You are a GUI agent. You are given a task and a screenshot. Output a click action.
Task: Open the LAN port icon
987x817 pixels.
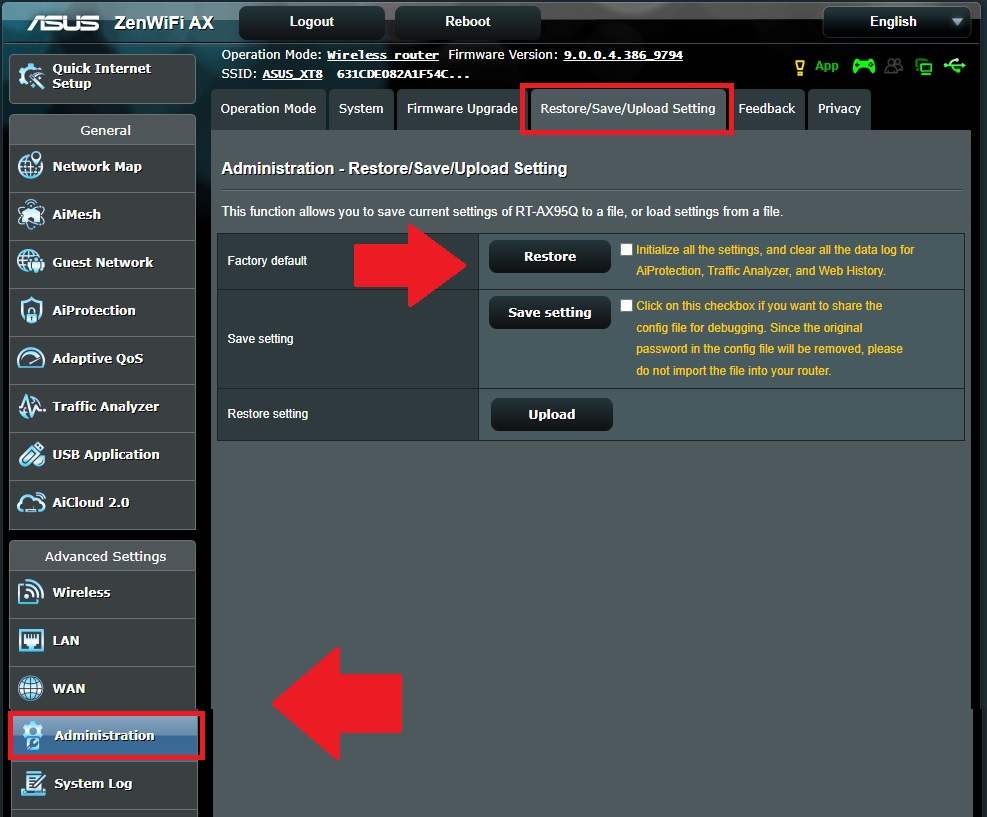(30, 640)
